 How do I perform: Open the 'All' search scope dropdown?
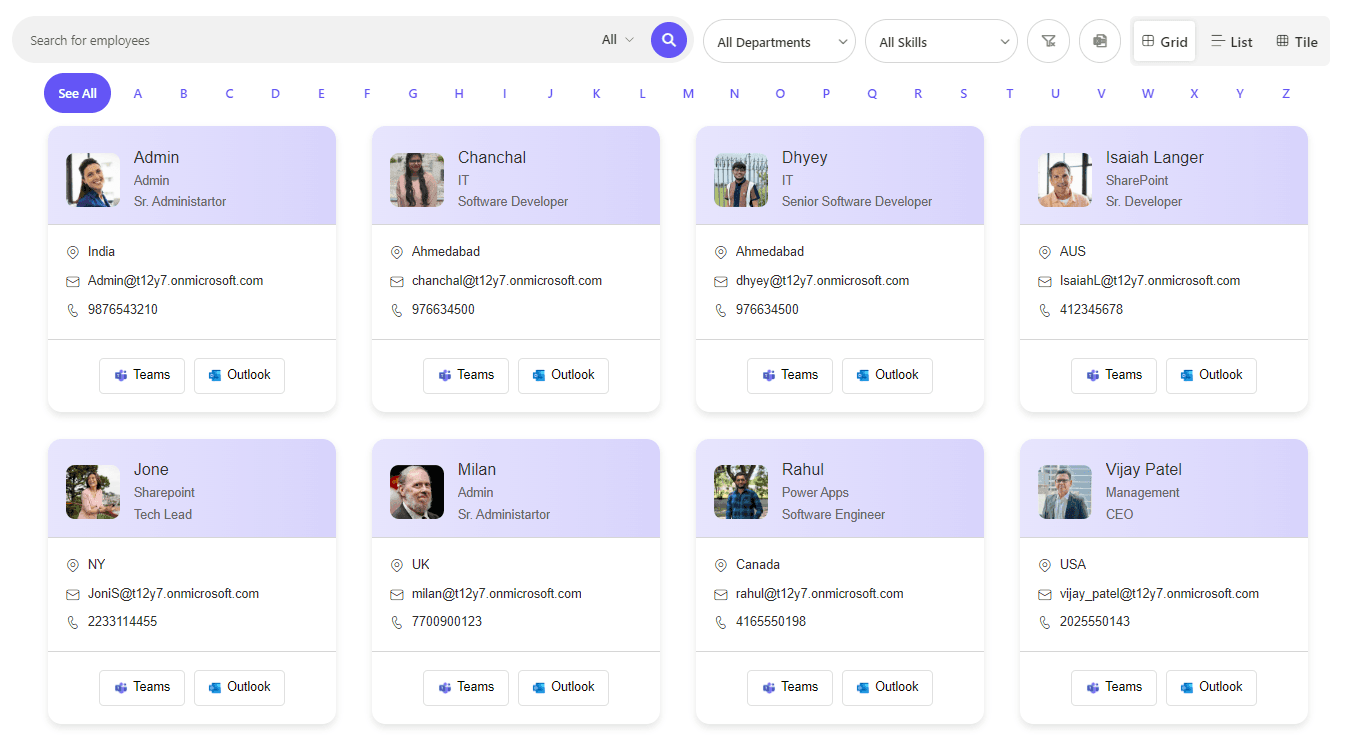pyautogui.click(x=618, y=40)
